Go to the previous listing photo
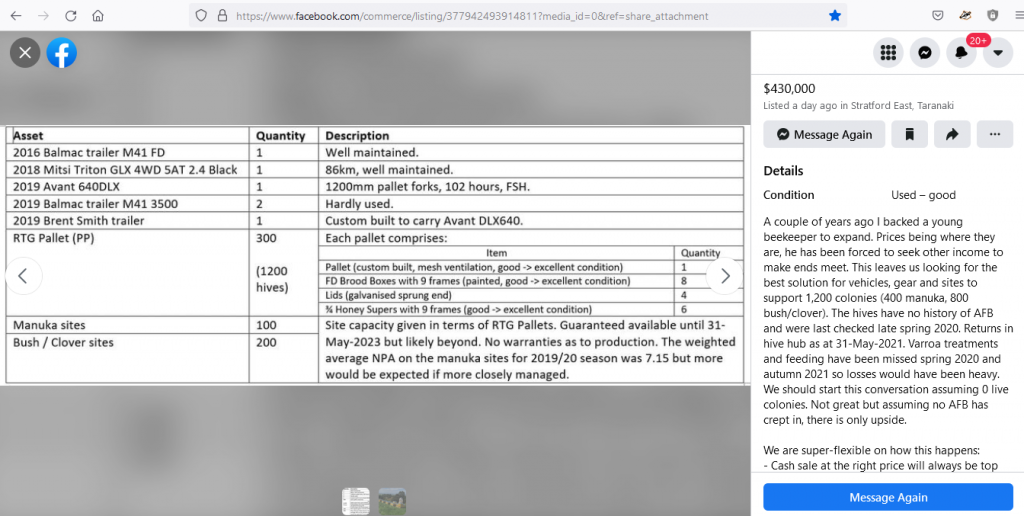Viewport: 1024px width, 516px height. (x=24, y=276)
